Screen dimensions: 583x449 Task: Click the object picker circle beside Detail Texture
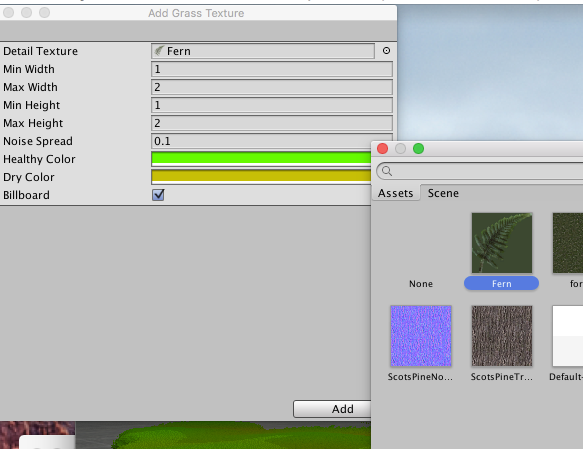386,51
